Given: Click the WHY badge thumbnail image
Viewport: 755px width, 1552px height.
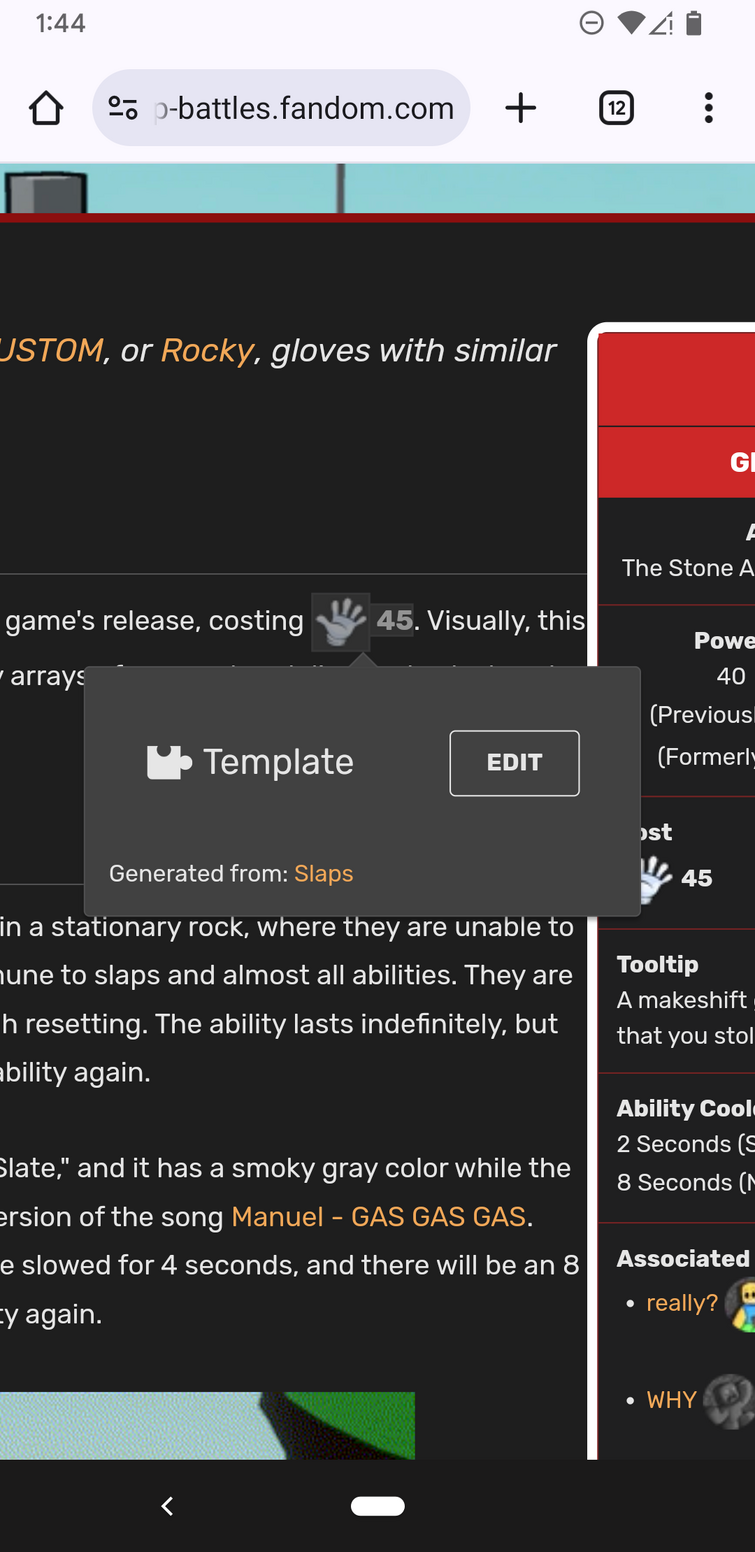Looking at the screenshot, I should click(729, 1400).
